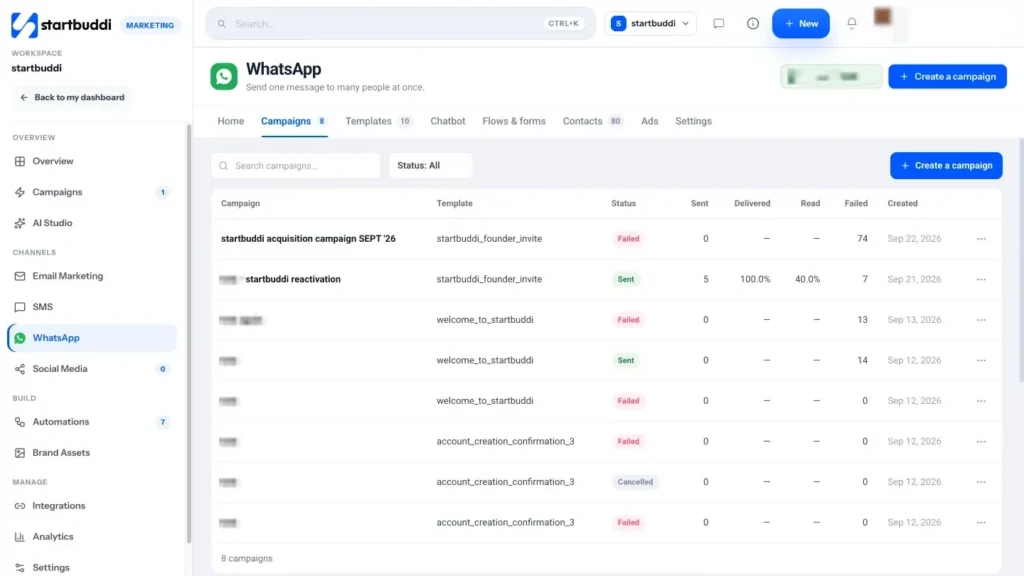
Task: Click the Status column header
Action: point(624,204)
